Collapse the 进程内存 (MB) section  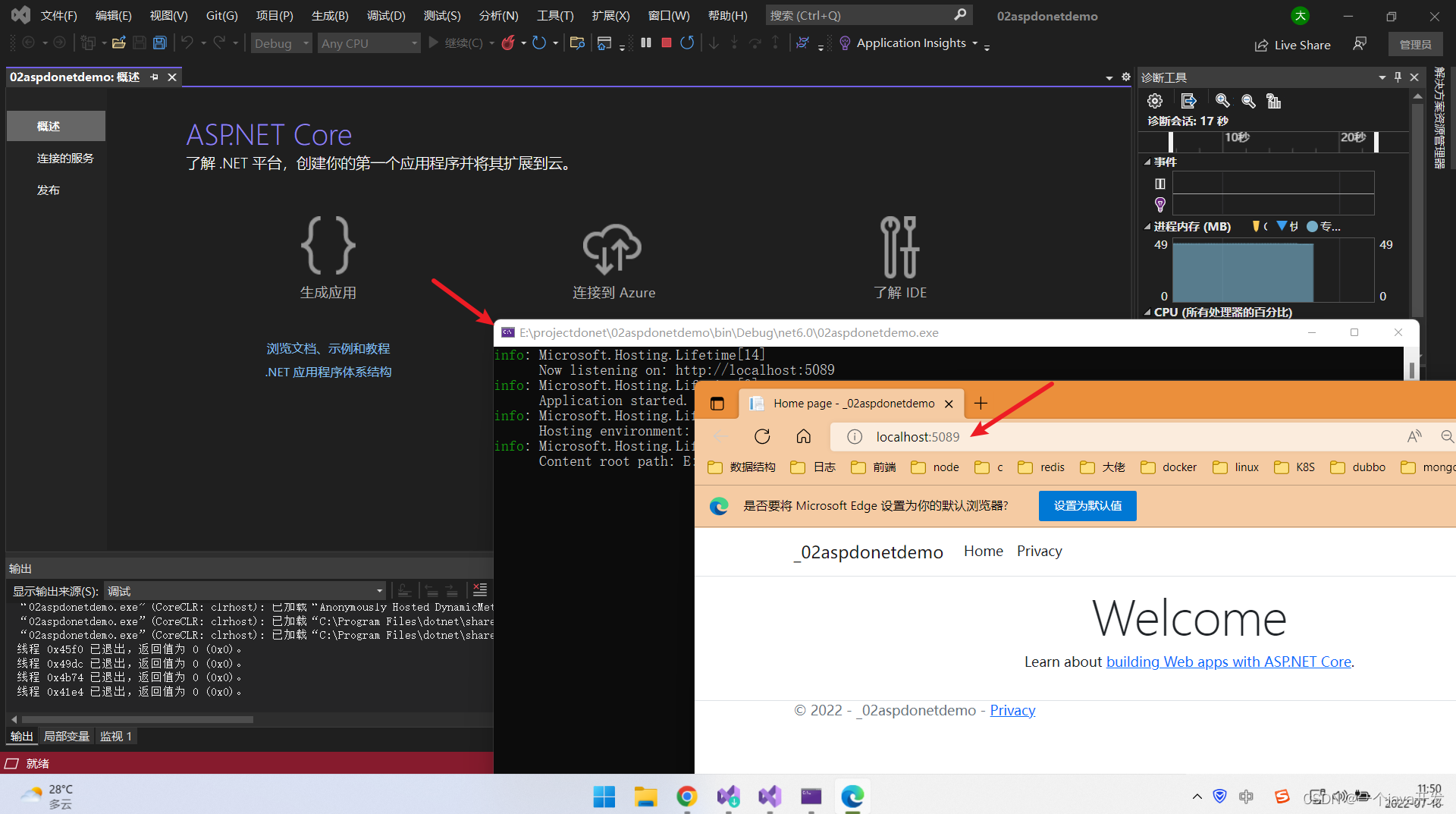pyautogui.click(x=1147, y=226)
